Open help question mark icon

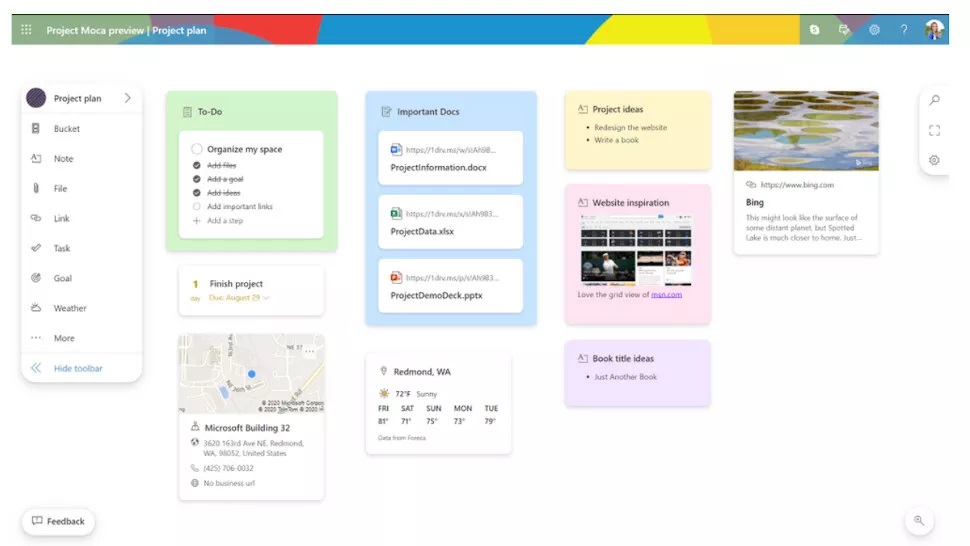(x=904, y=30)
